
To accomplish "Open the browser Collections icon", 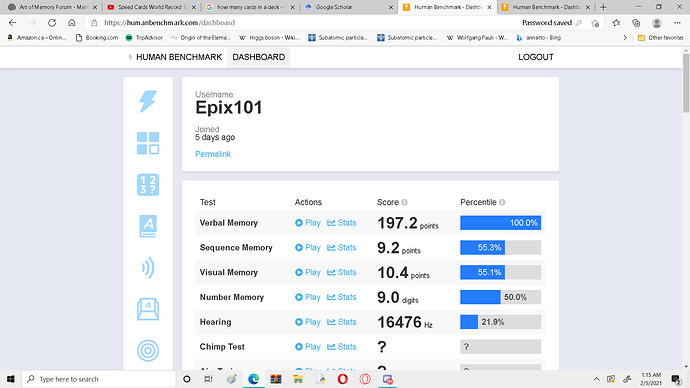I will (636, 23).
